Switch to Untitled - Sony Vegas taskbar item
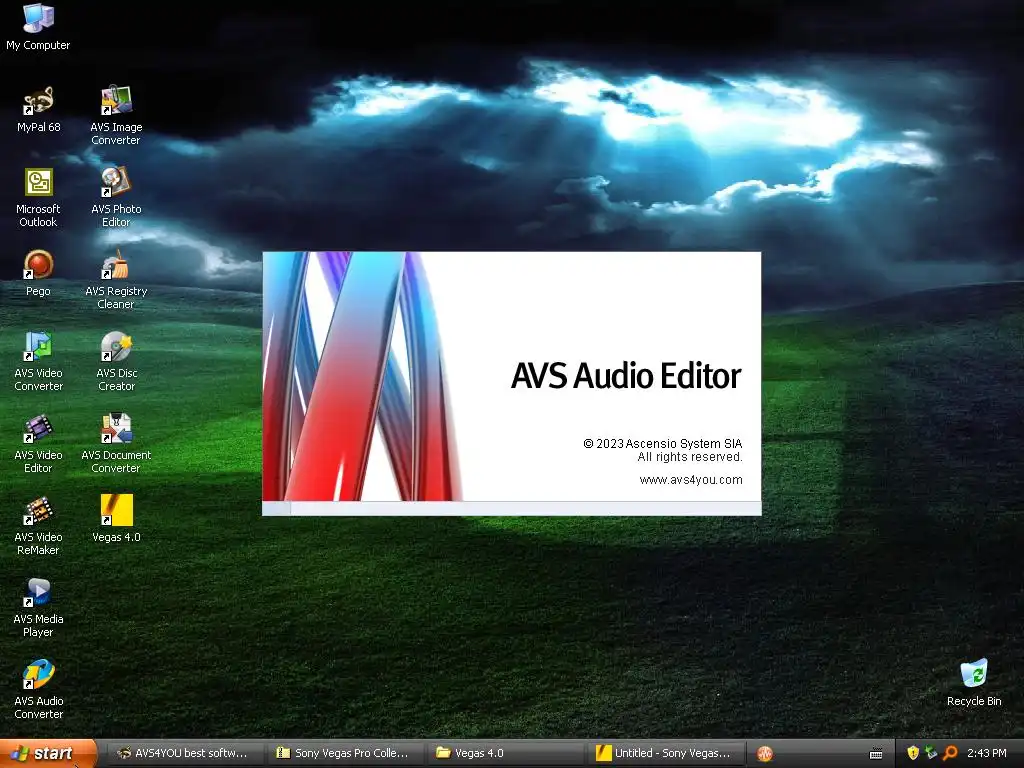Screen dimensions: 1024x768 665,753
